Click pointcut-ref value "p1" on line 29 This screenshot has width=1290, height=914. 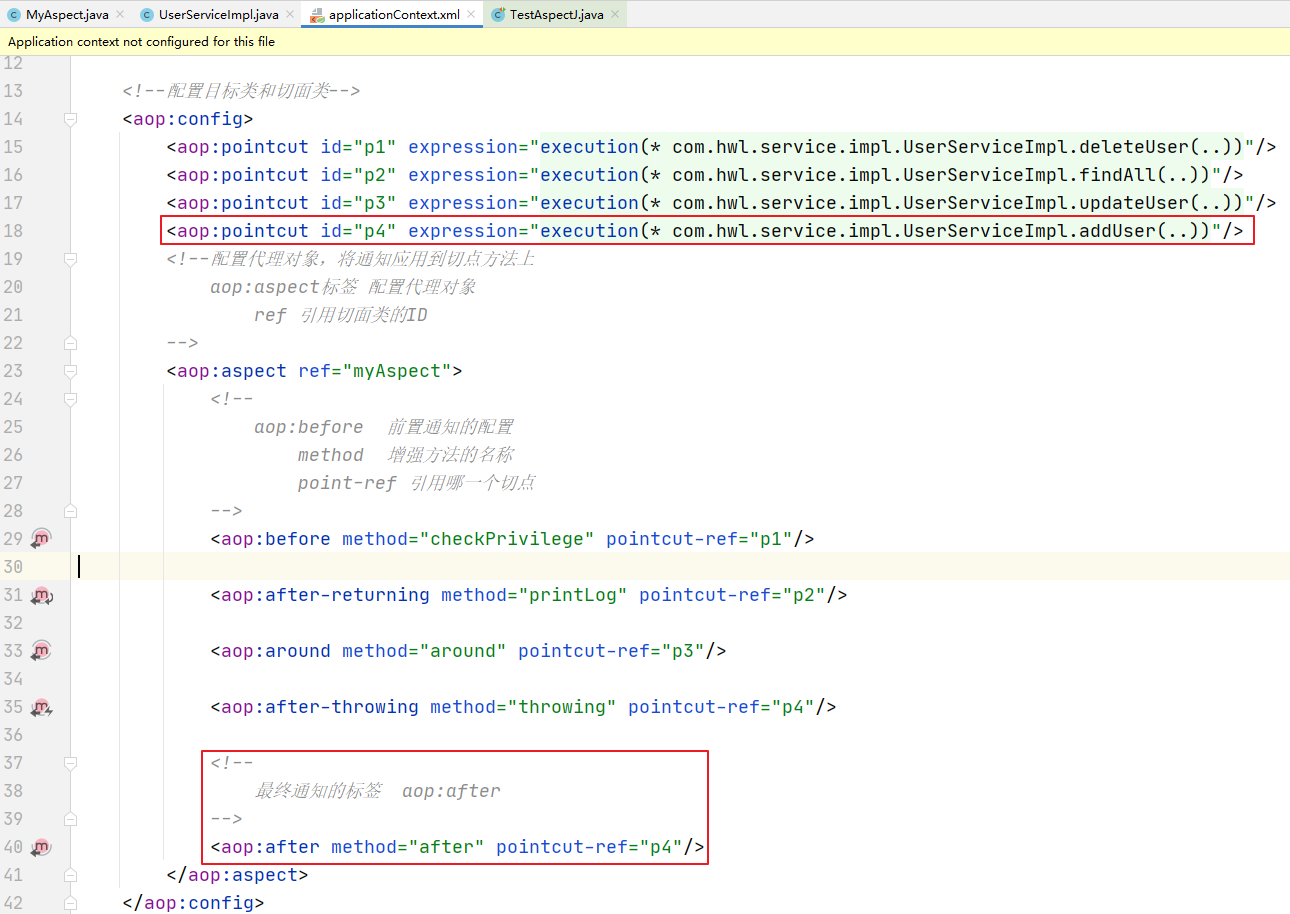(x=771, y=539)
